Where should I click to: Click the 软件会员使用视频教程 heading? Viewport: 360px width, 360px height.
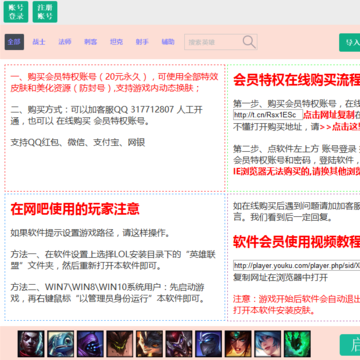(296, 242)
